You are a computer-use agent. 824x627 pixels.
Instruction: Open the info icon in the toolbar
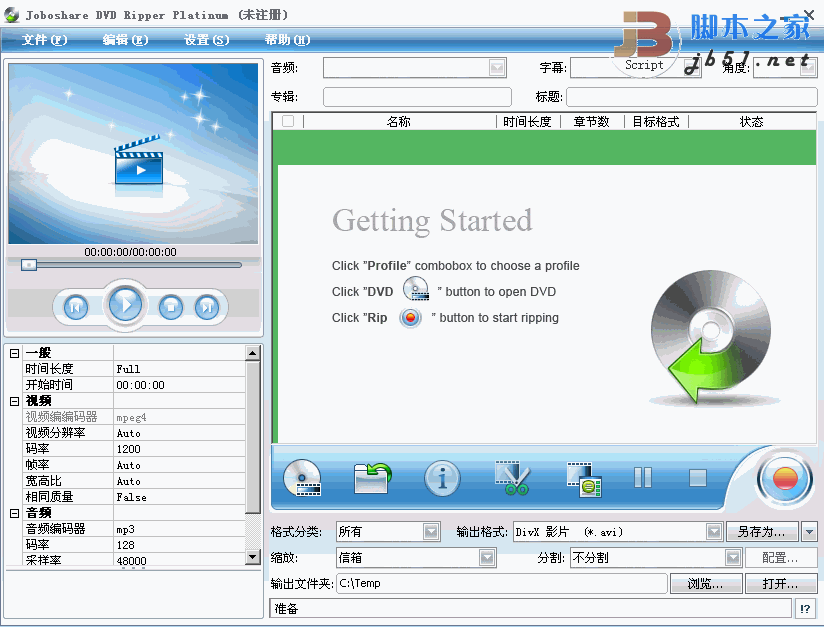point(442,478)
